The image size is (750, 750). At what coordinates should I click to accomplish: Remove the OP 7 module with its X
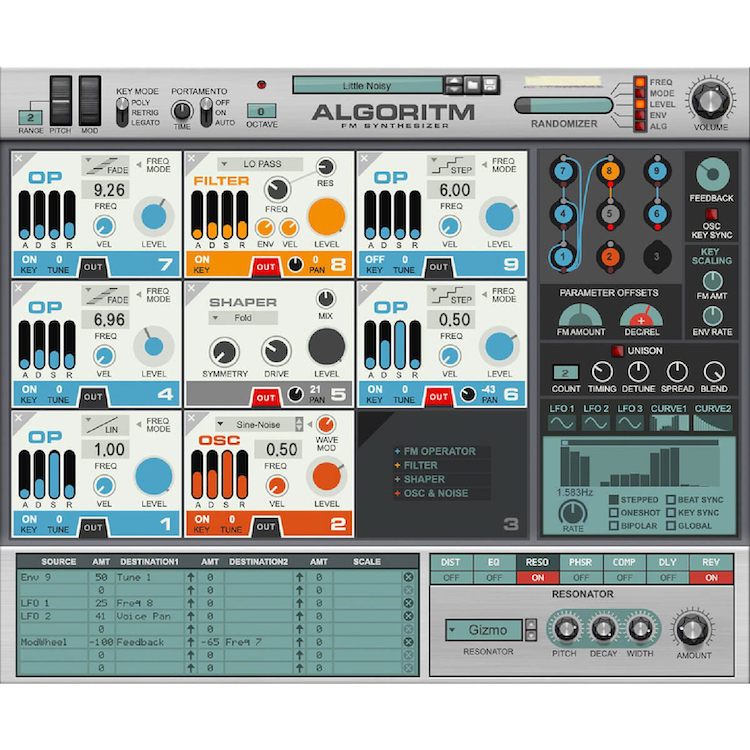click(18, 158)
